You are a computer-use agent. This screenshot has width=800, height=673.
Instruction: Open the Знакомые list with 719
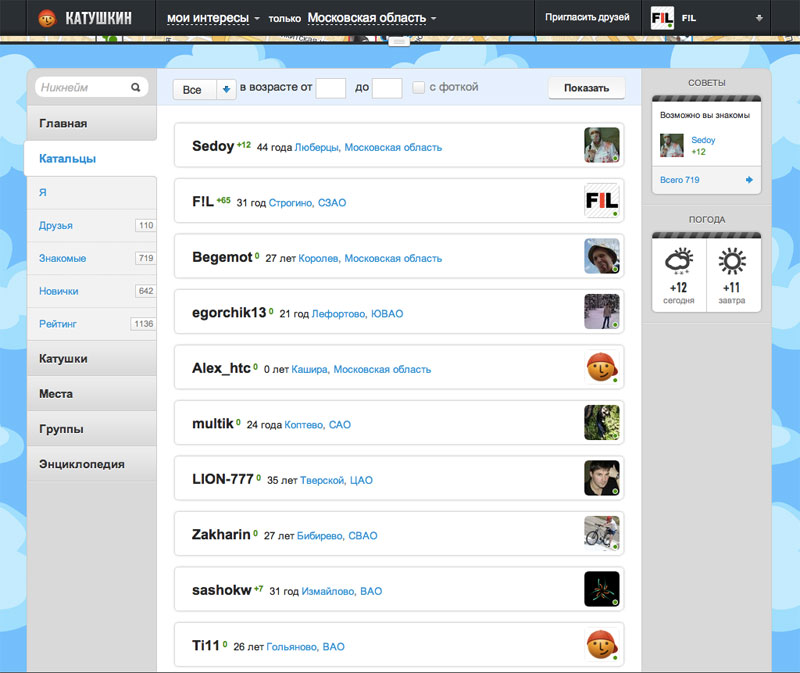click(92, 258)
